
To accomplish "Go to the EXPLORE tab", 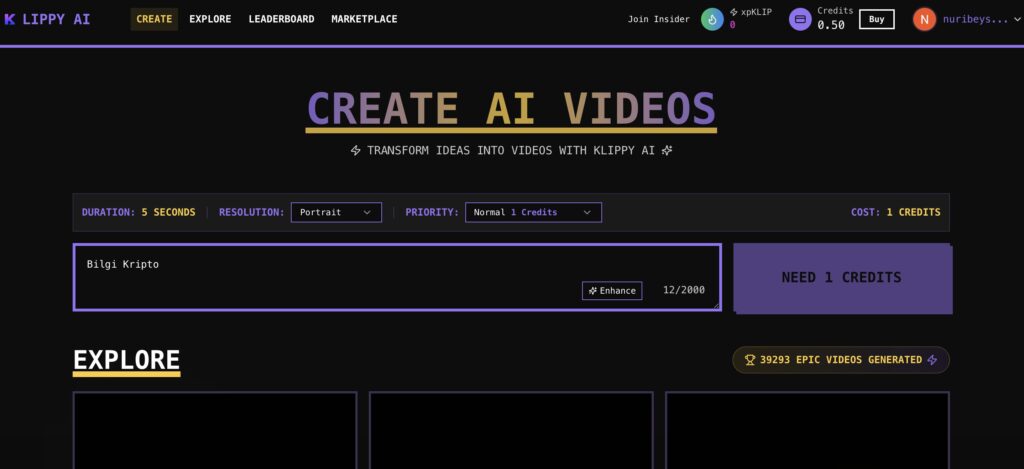I will tap(210, 19).
